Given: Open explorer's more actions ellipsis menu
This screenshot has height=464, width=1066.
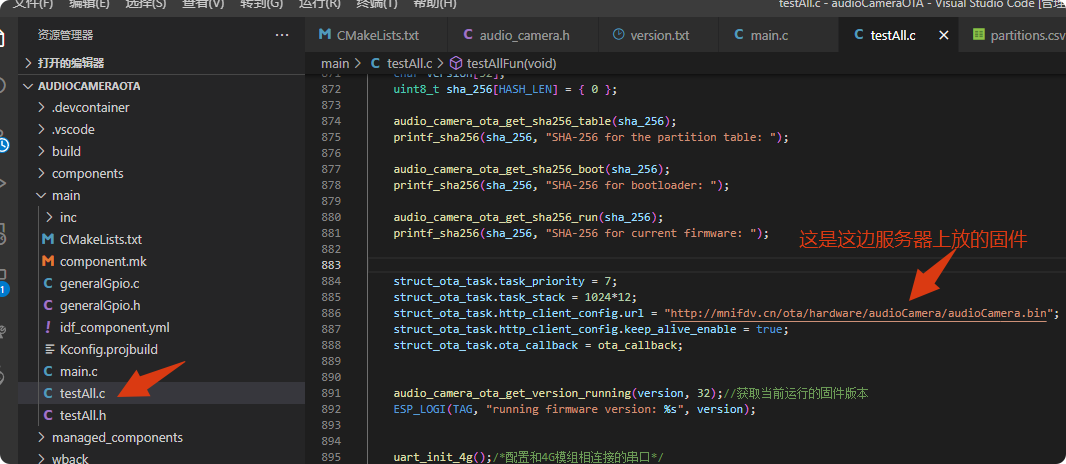Looking at the screenshot, I should (x=282, y=35).
